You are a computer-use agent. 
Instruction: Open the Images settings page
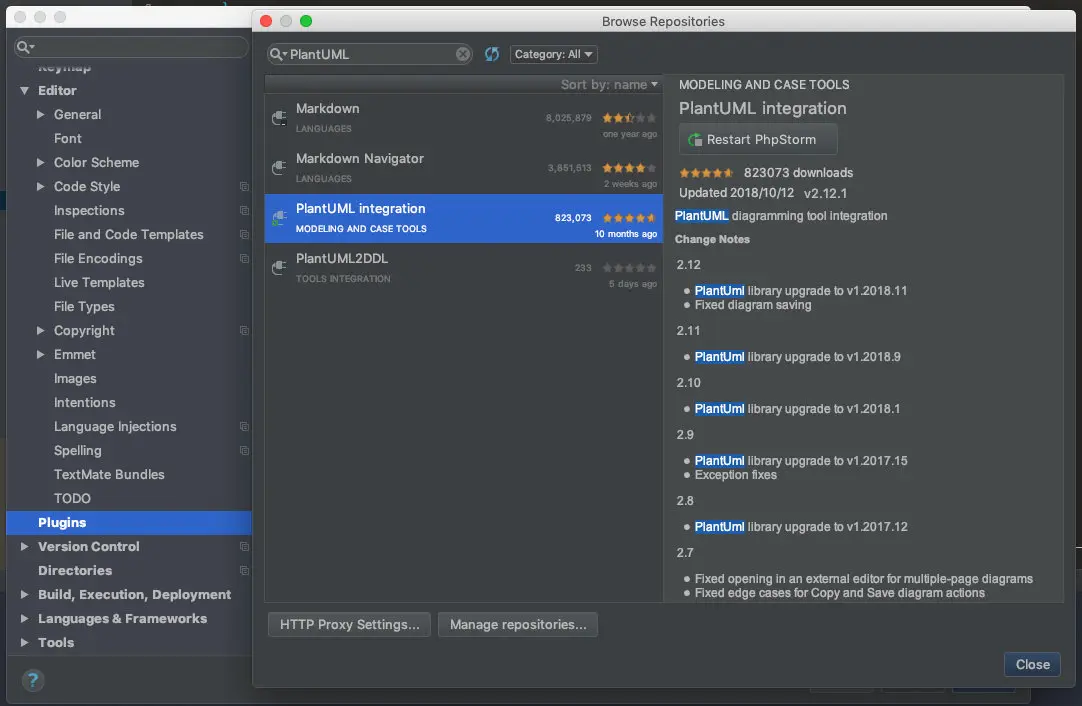(x=75, y=378)
